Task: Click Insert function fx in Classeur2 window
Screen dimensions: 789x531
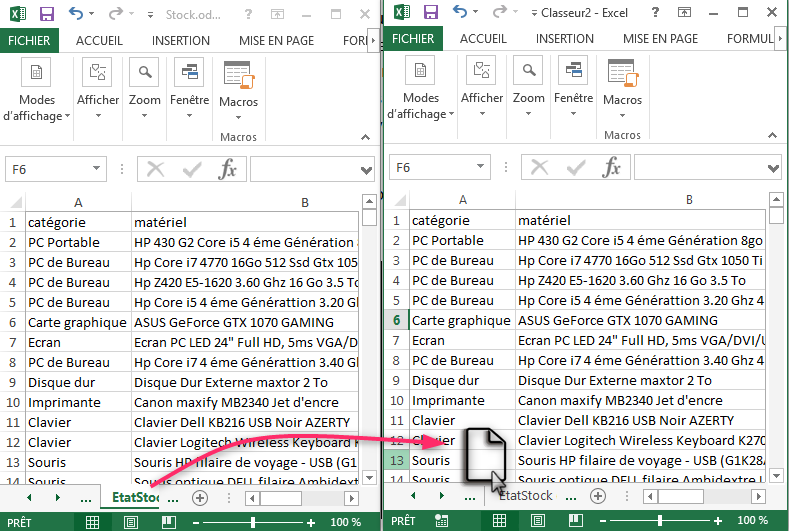Action: pos(611,168)
